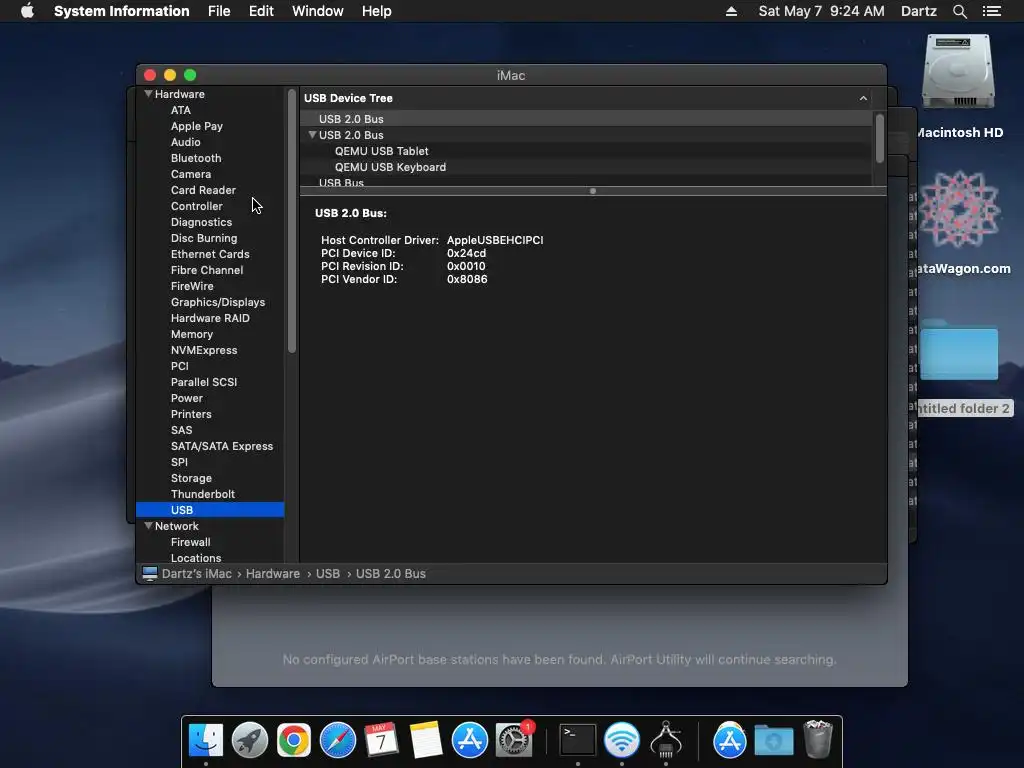Select ATA in the sidebar
Screen dimensions: 1024x768
(x=181, y=110)
